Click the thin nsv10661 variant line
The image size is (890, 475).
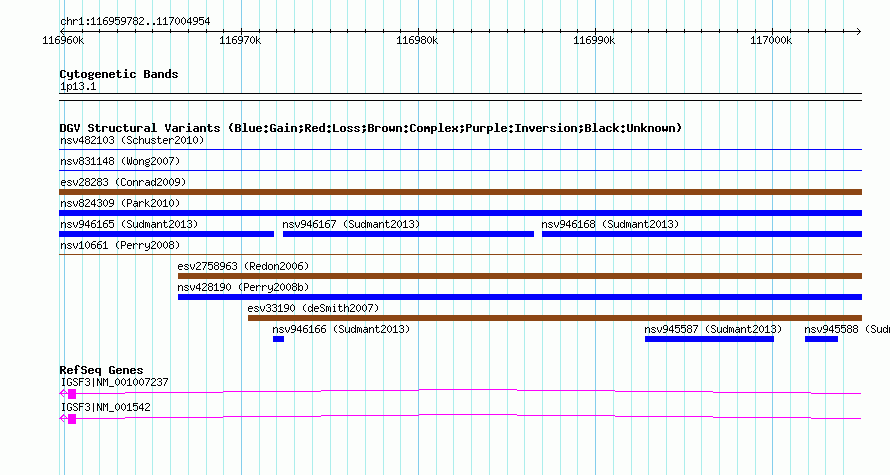coord(460,254)
